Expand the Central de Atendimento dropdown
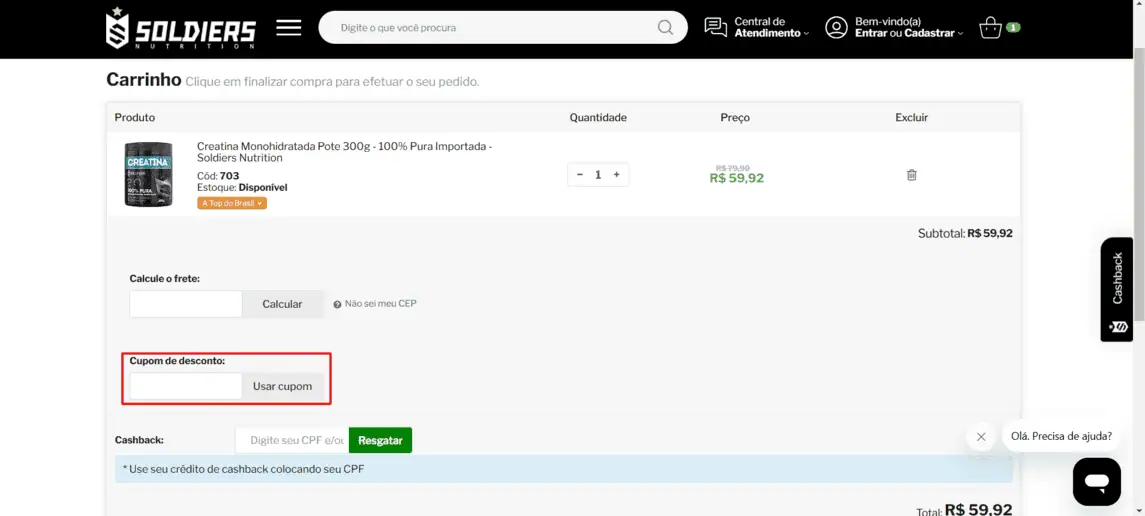1145x516 pixels. pos(772,28)
